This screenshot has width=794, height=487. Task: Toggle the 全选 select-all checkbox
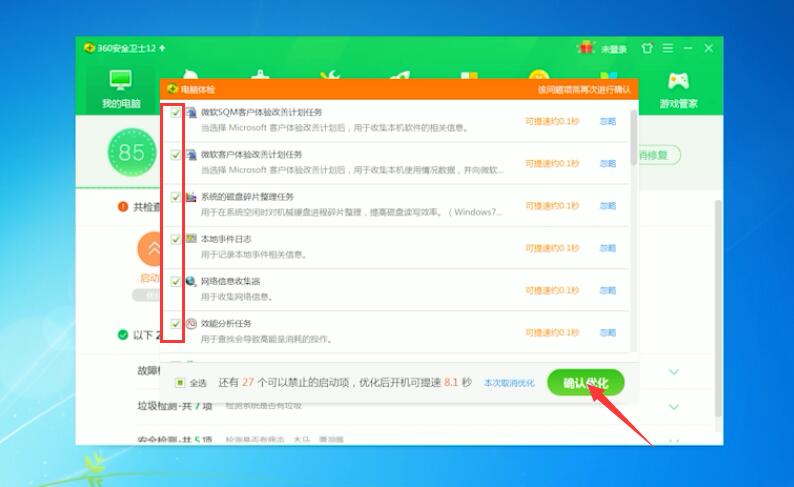180,383
